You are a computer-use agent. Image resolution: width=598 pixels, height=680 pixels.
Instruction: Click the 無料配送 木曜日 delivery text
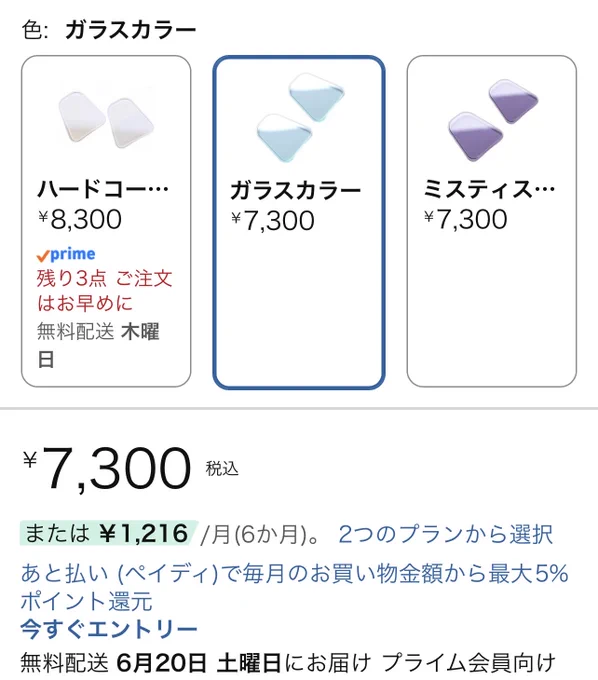click(x=98, y=346)
